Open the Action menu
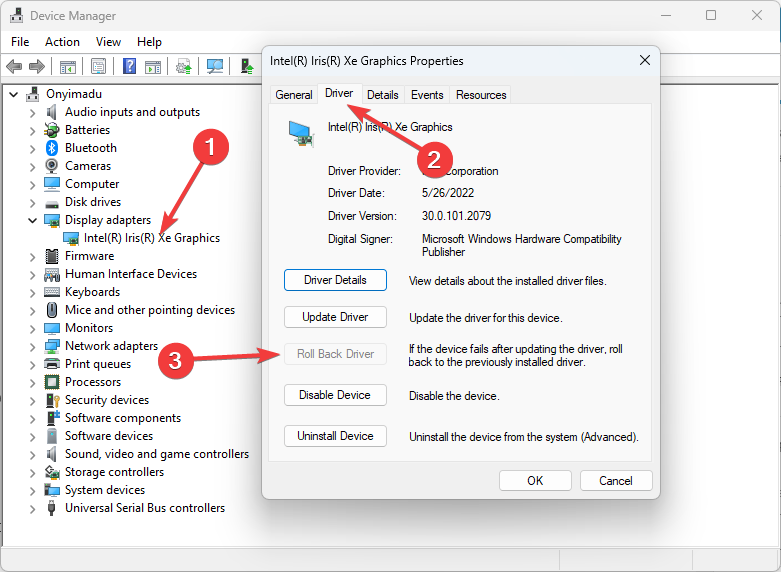Screen dimensions: 781x572 (62, 42)
